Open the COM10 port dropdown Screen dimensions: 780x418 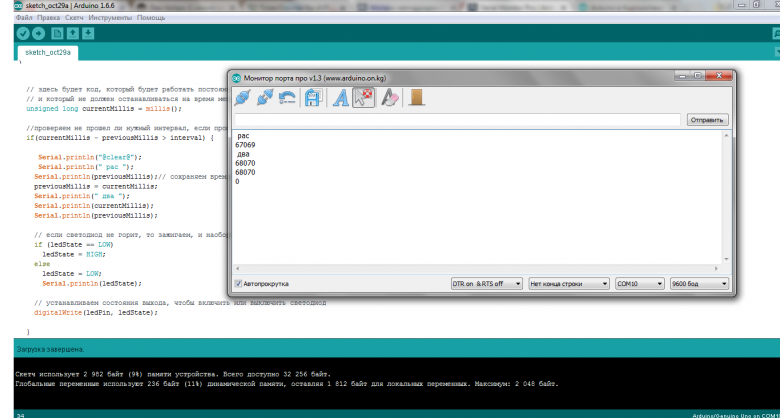tap(640, 284)
